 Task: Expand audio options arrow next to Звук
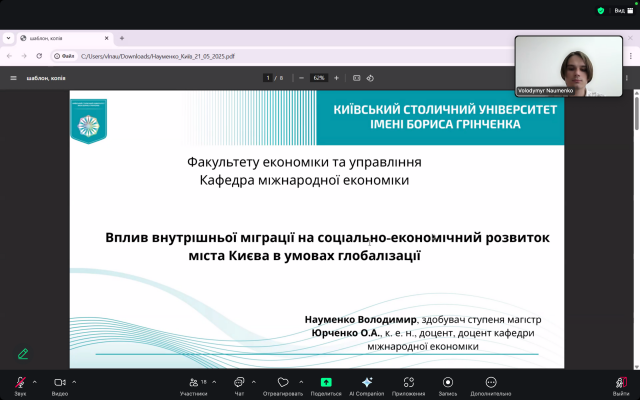point(34,382)
